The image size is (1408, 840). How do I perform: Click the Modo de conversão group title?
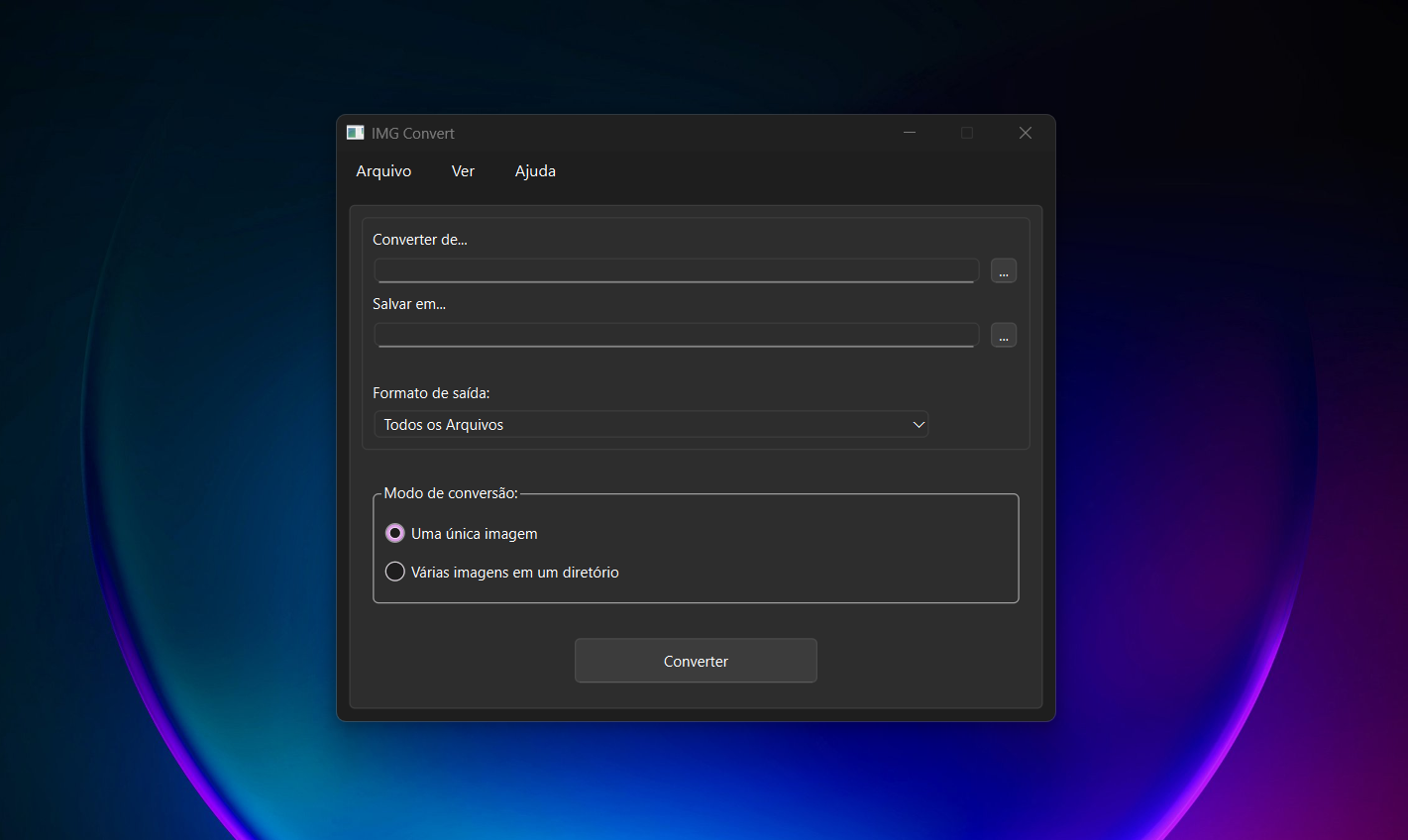(451, 493)
